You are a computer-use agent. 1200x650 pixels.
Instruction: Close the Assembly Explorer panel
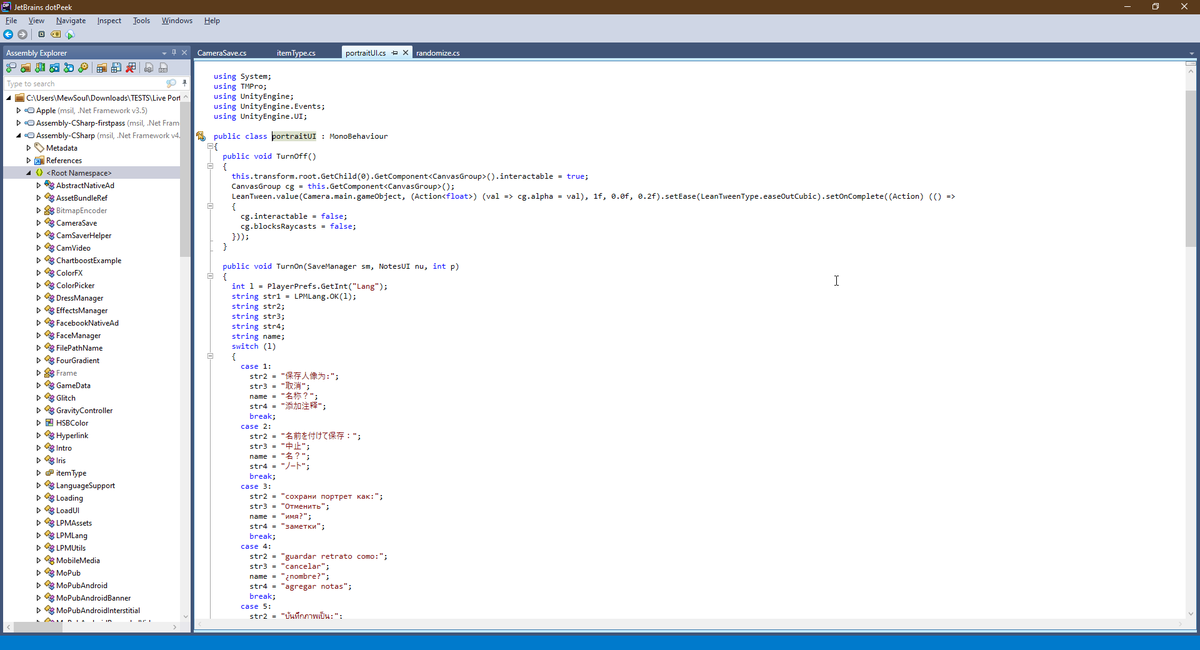(184, 52)
